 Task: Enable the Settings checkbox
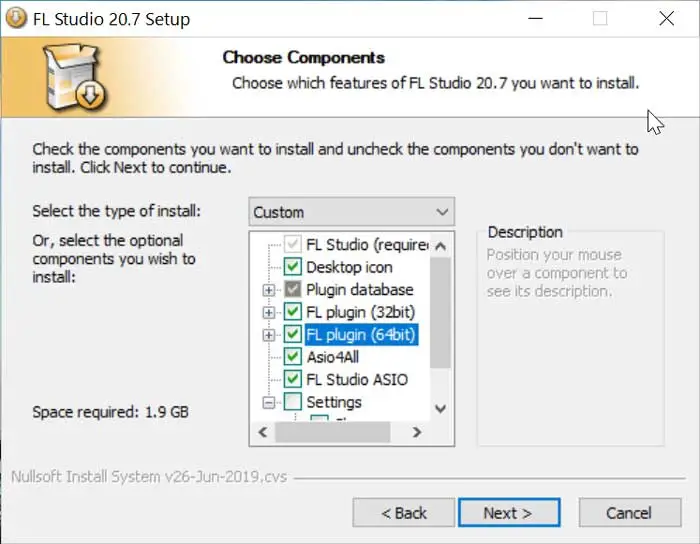point(293,402)
